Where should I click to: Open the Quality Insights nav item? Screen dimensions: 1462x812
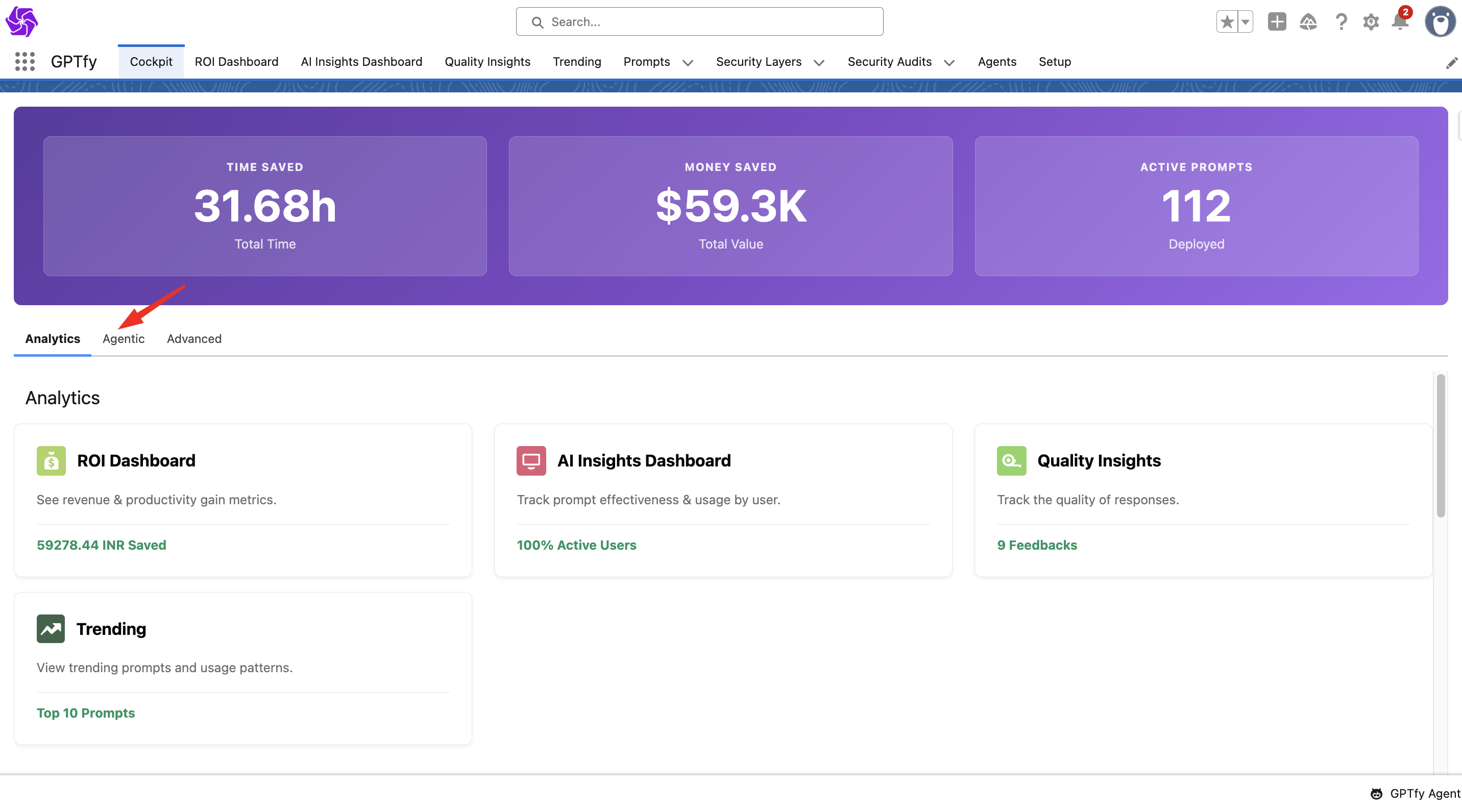(x=487, y=61)
